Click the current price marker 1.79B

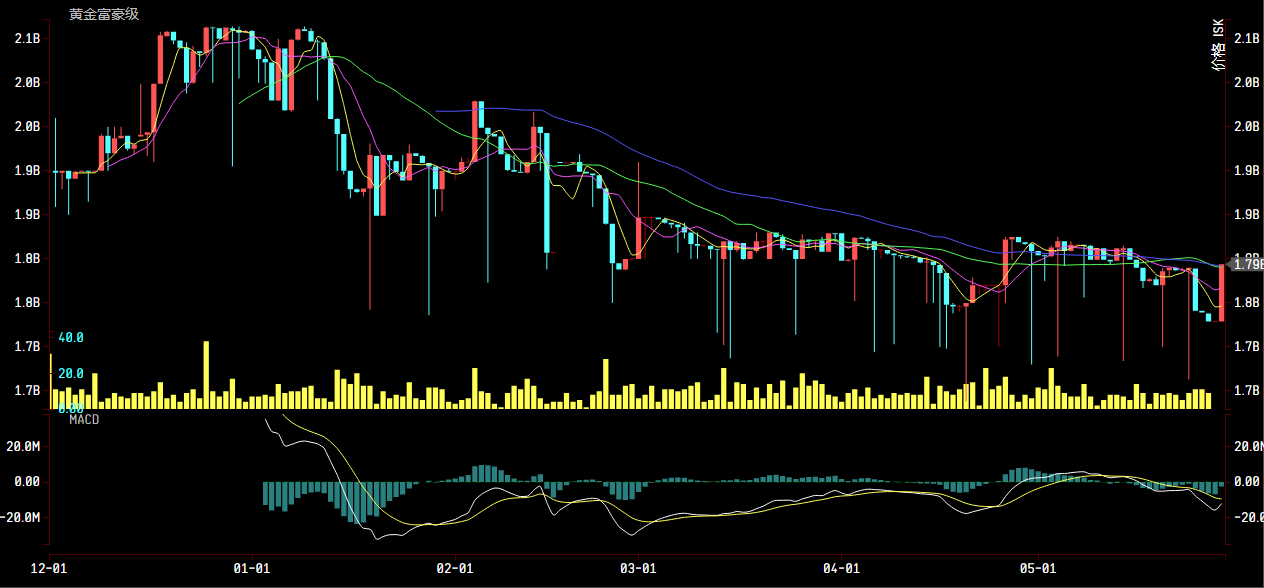(x=1247, y=264)
